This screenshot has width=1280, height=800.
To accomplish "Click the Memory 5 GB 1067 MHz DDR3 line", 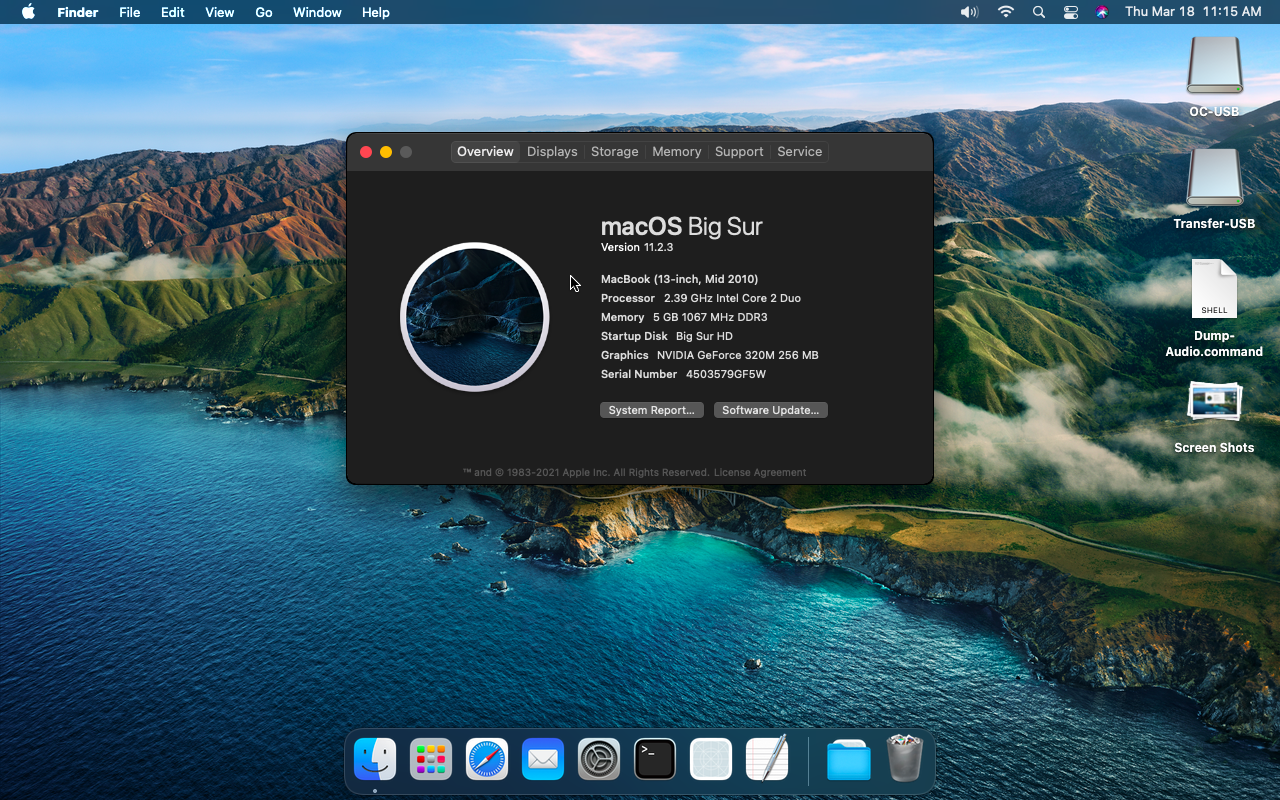I will (684, 317).
